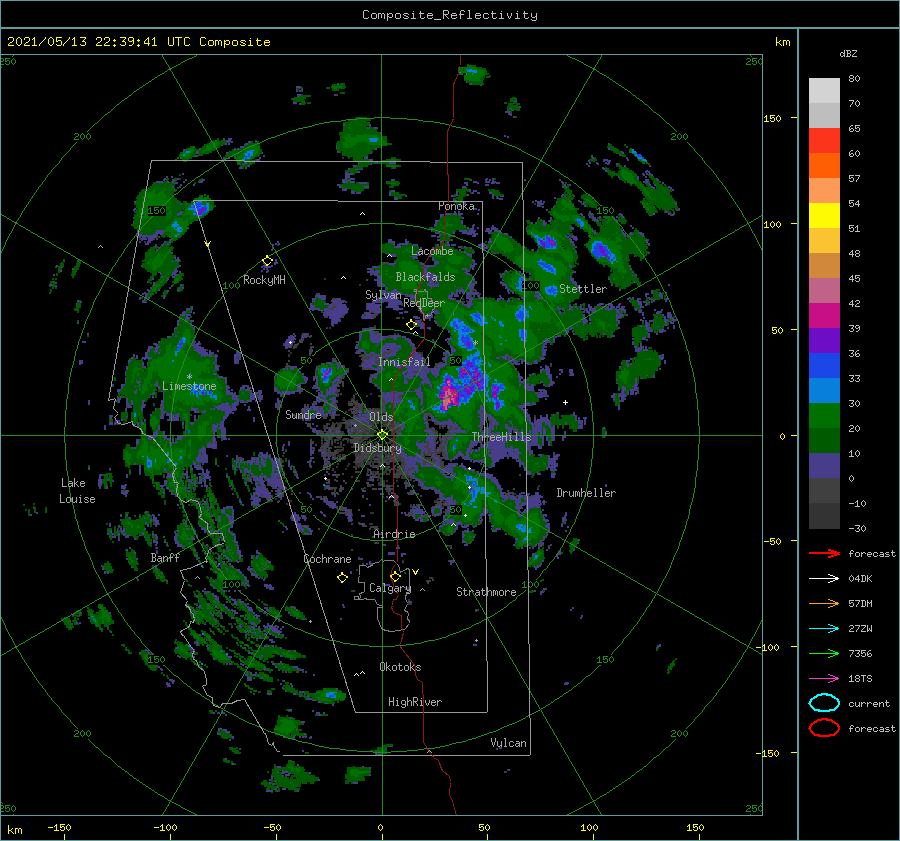Click the Okotoks label
The height and width of the screenshot is (841, 900).
point(400,668)
